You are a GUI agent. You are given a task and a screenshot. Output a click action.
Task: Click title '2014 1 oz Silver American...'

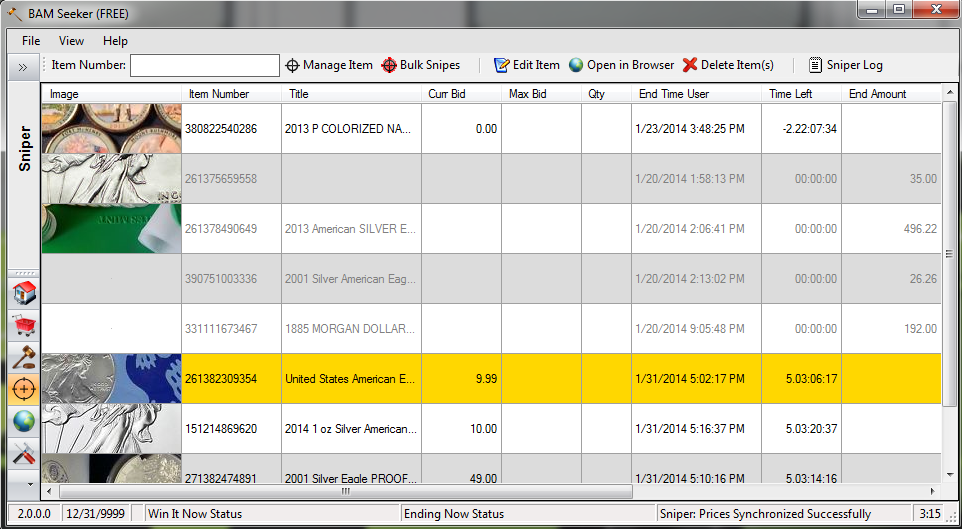pos(350,429)
